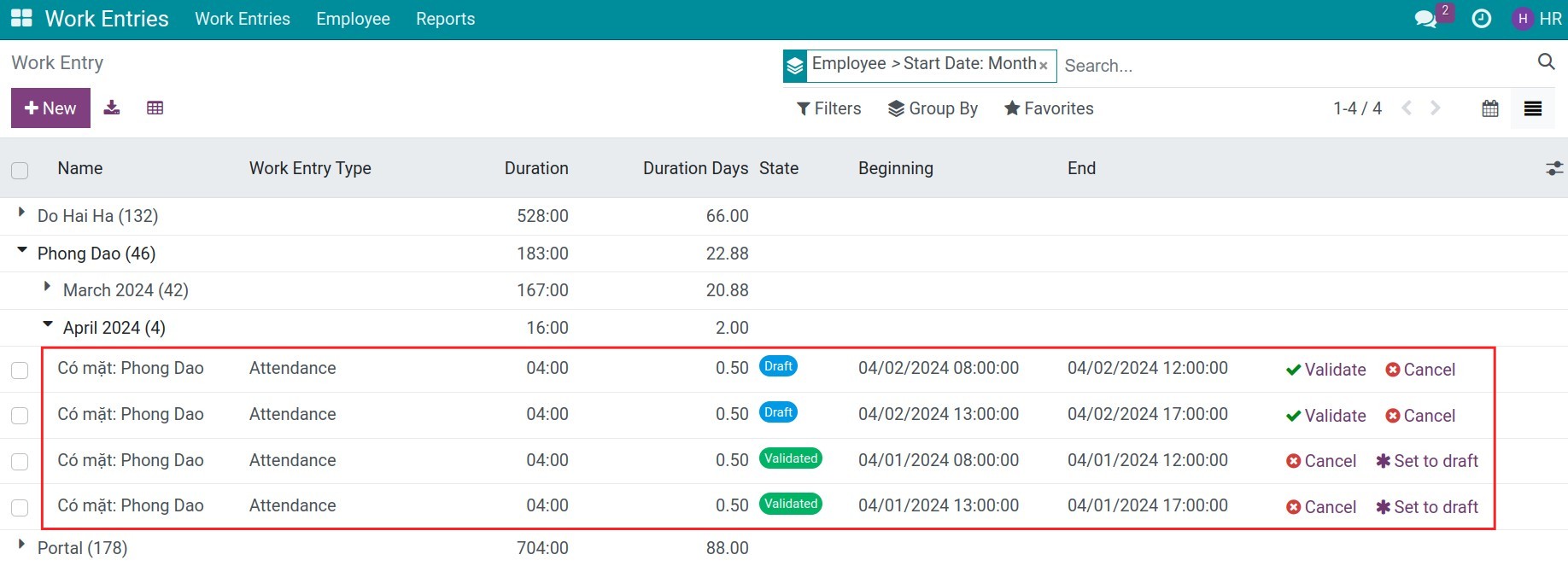Open the apps grid home menu icon
1568x566 pixels.
21,18
